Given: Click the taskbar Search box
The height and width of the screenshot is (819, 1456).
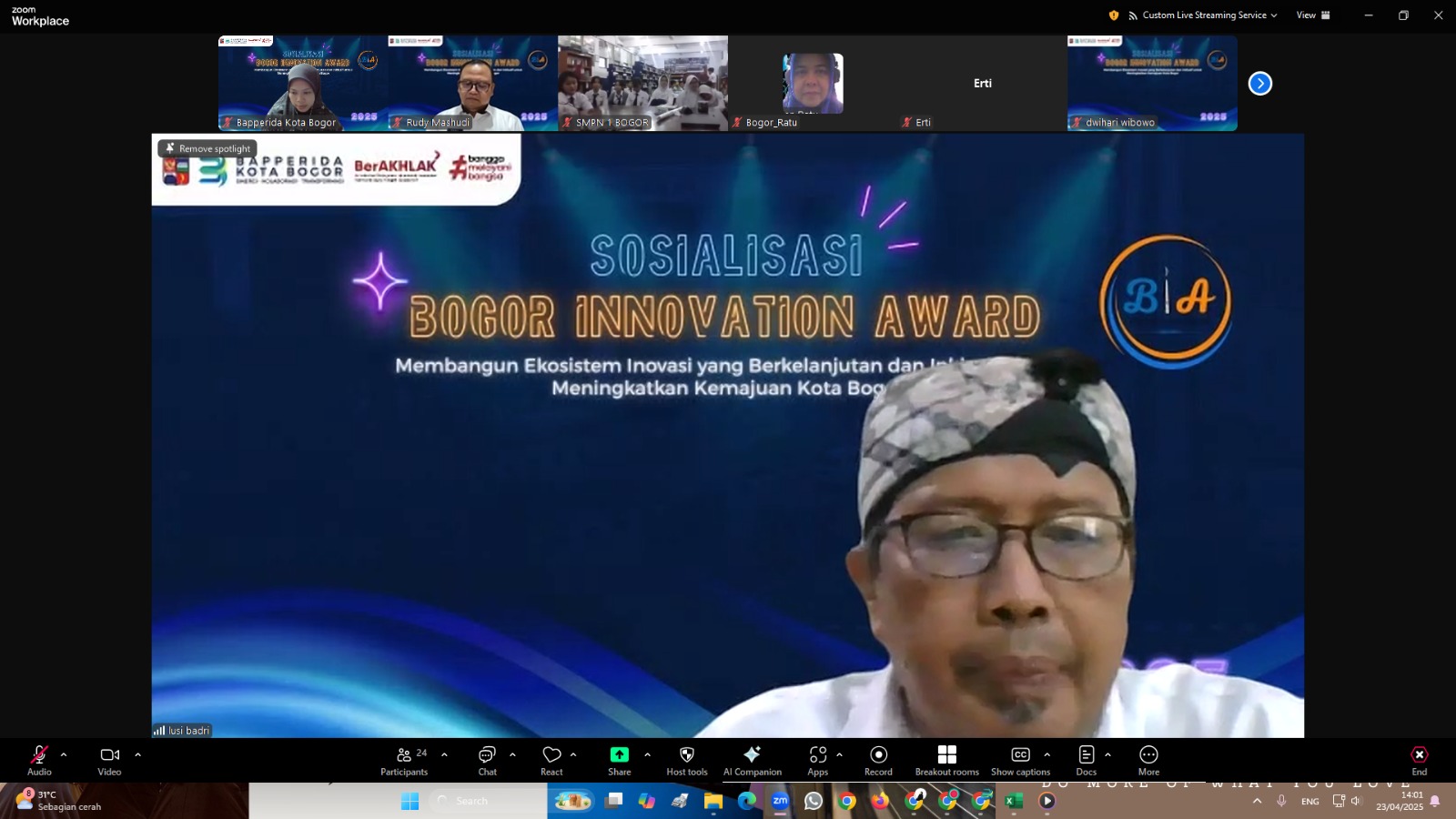Looking at the screenshot, I should point(486,801).
